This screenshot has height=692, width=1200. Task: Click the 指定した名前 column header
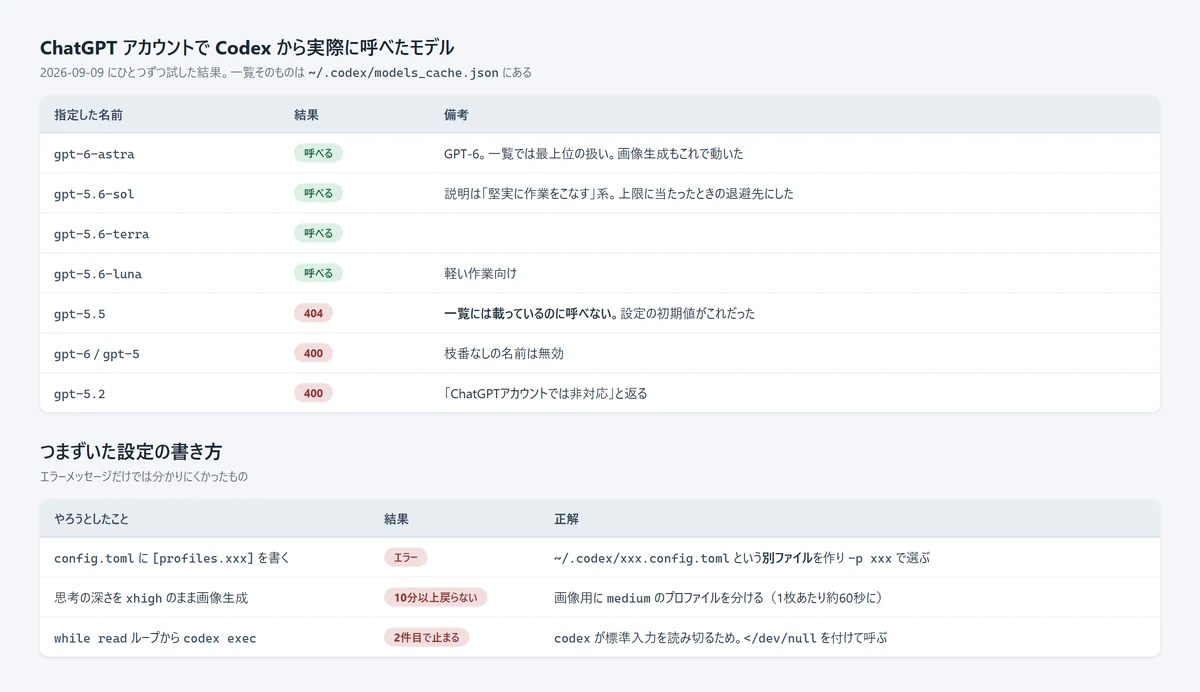pyautogui.click(x=88, y=115)
